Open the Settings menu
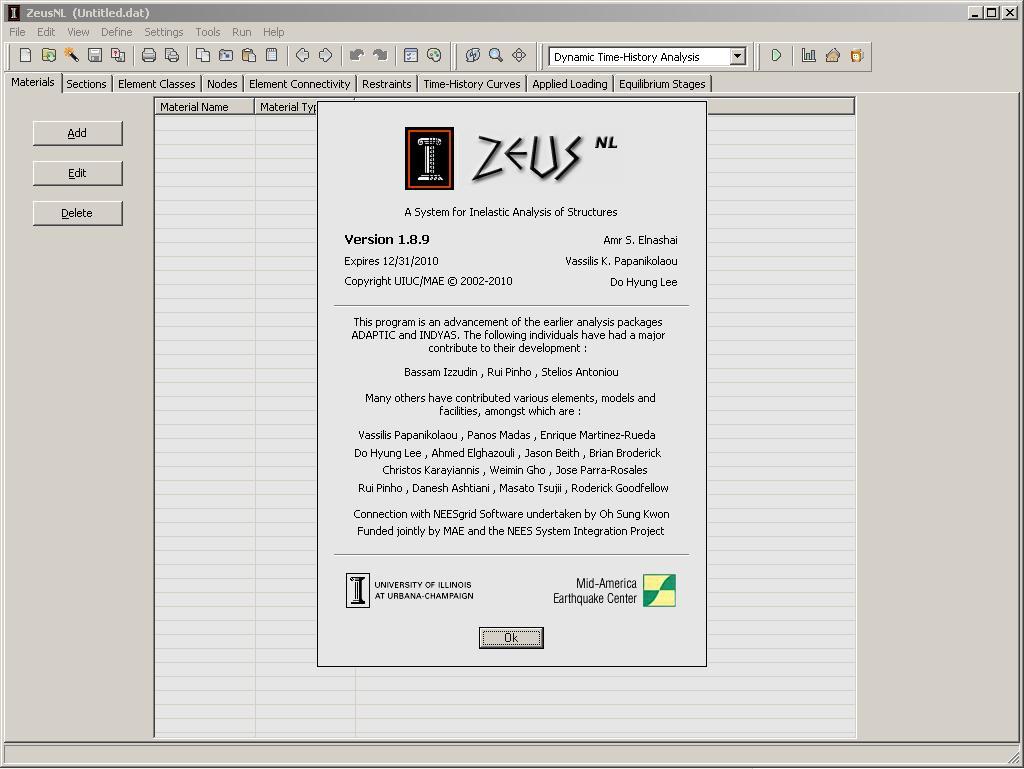 164,32
